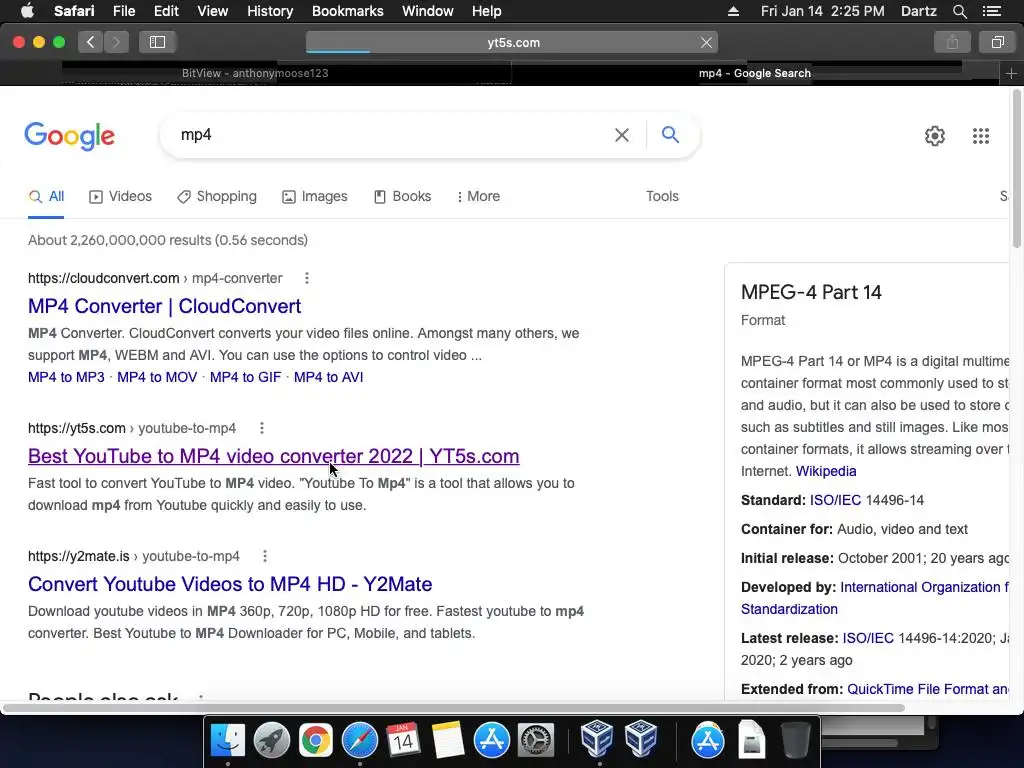Select the mp4 - Google Search tab

(755, 73)
